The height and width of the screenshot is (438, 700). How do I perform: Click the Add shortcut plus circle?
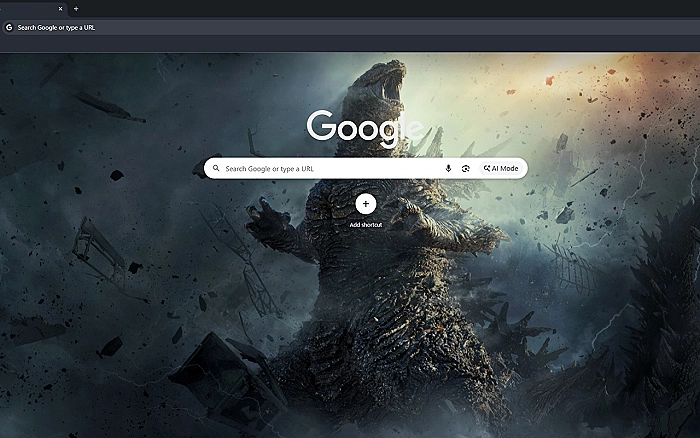(366, 204)
